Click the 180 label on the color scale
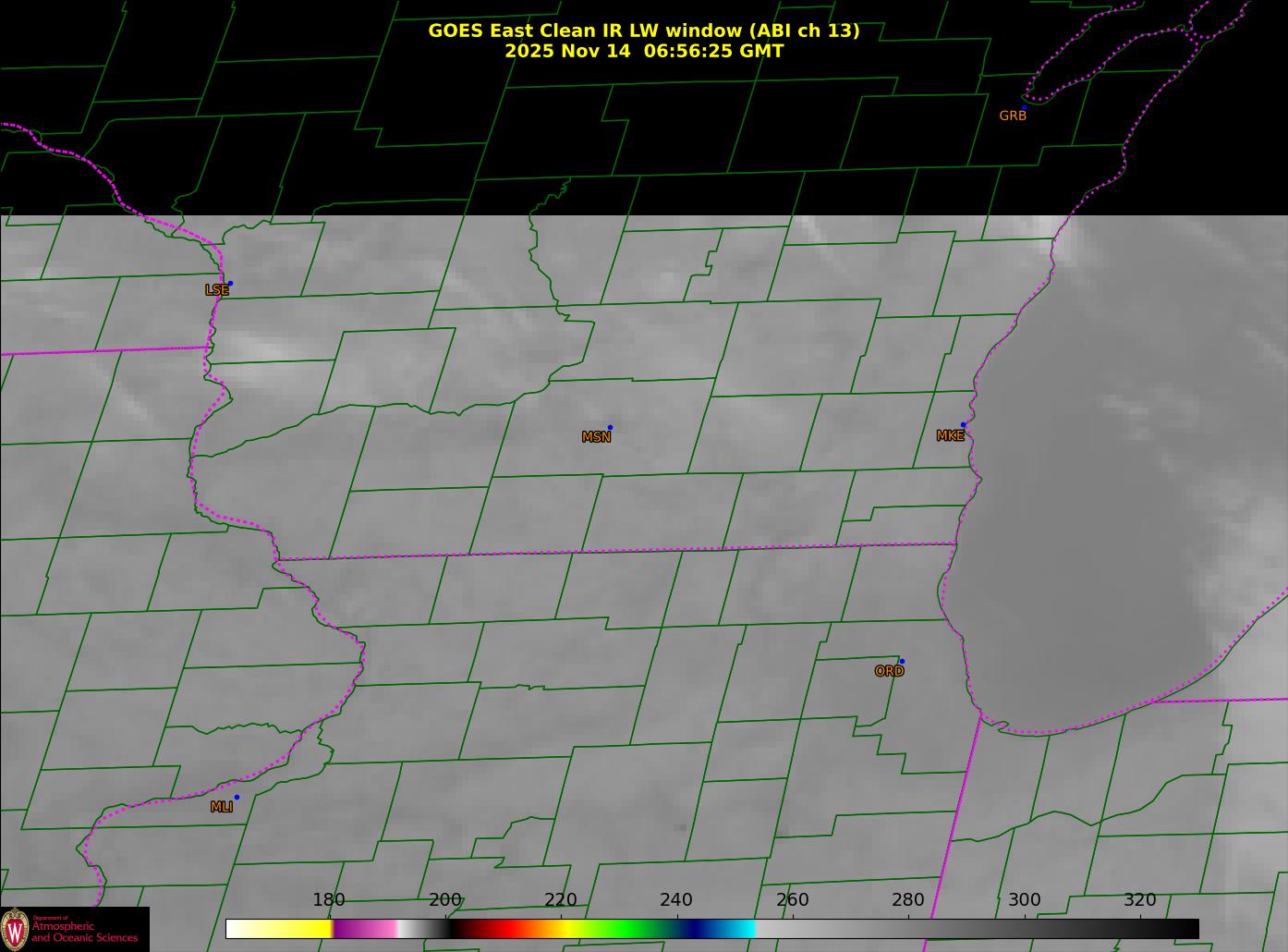1288x952 pixels. 329,900
